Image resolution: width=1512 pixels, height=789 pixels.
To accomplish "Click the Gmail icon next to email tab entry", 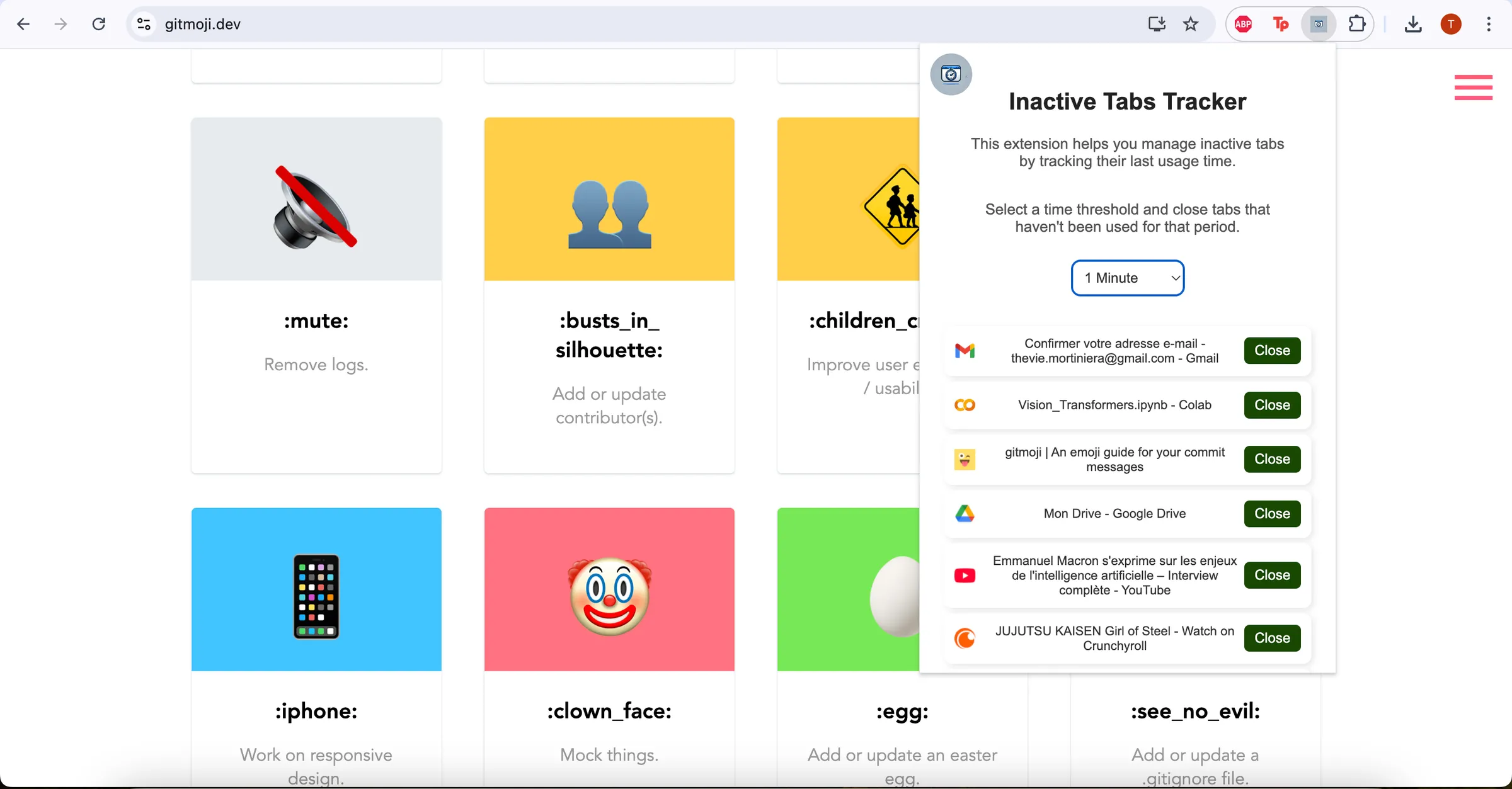I will pos(965,351).
